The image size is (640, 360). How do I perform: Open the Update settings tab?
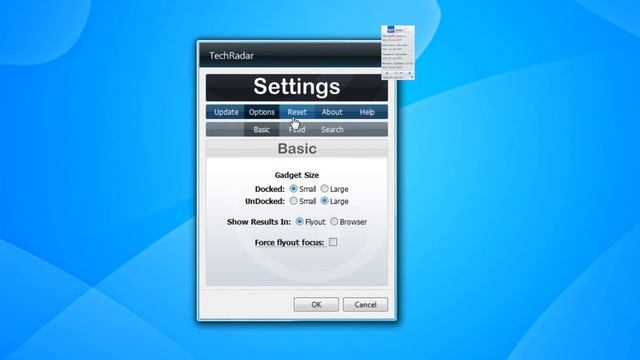pyautogui.click(x=226, y=112)
